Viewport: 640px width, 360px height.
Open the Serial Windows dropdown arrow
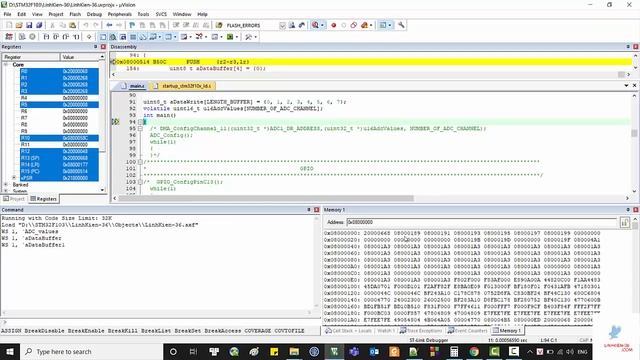click(191, 37)
